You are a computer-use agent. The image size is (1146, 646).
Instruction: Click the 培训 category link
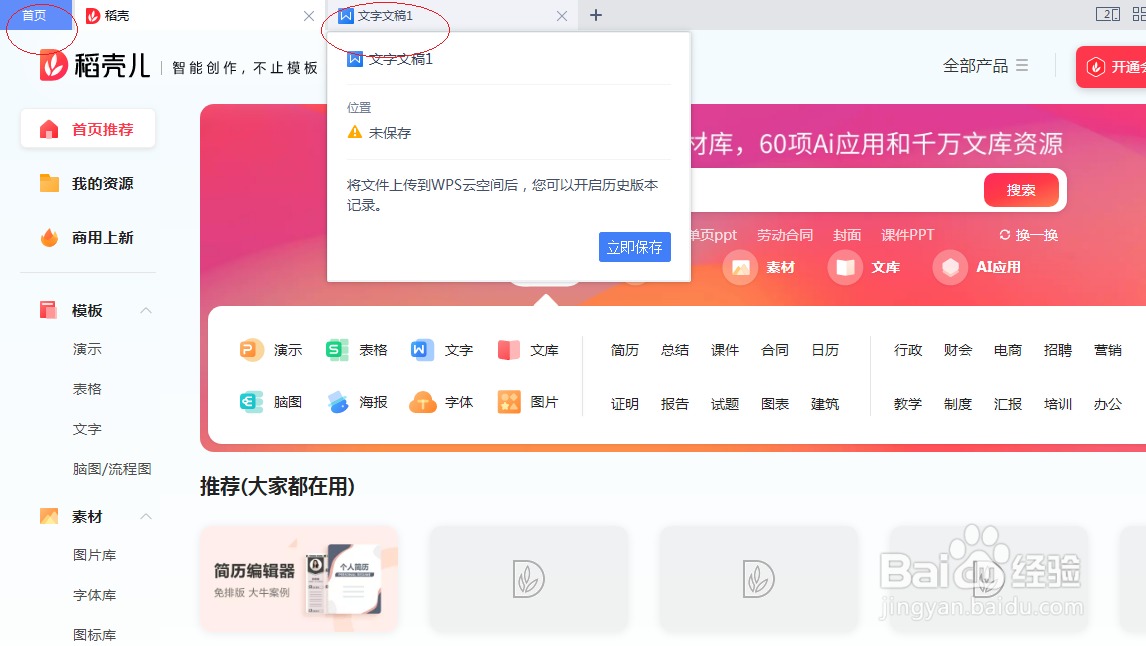click(1058, 404)
